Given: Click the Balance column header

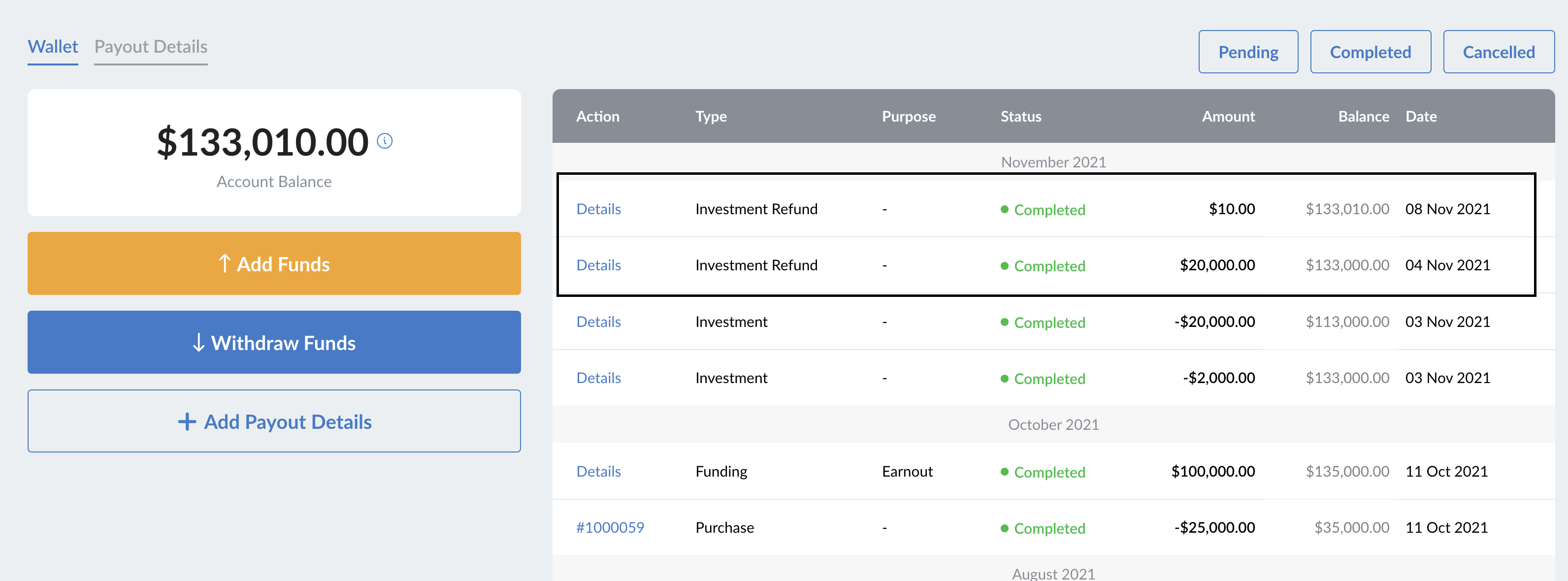Looking at the screenshot, I should [1364, 116].
